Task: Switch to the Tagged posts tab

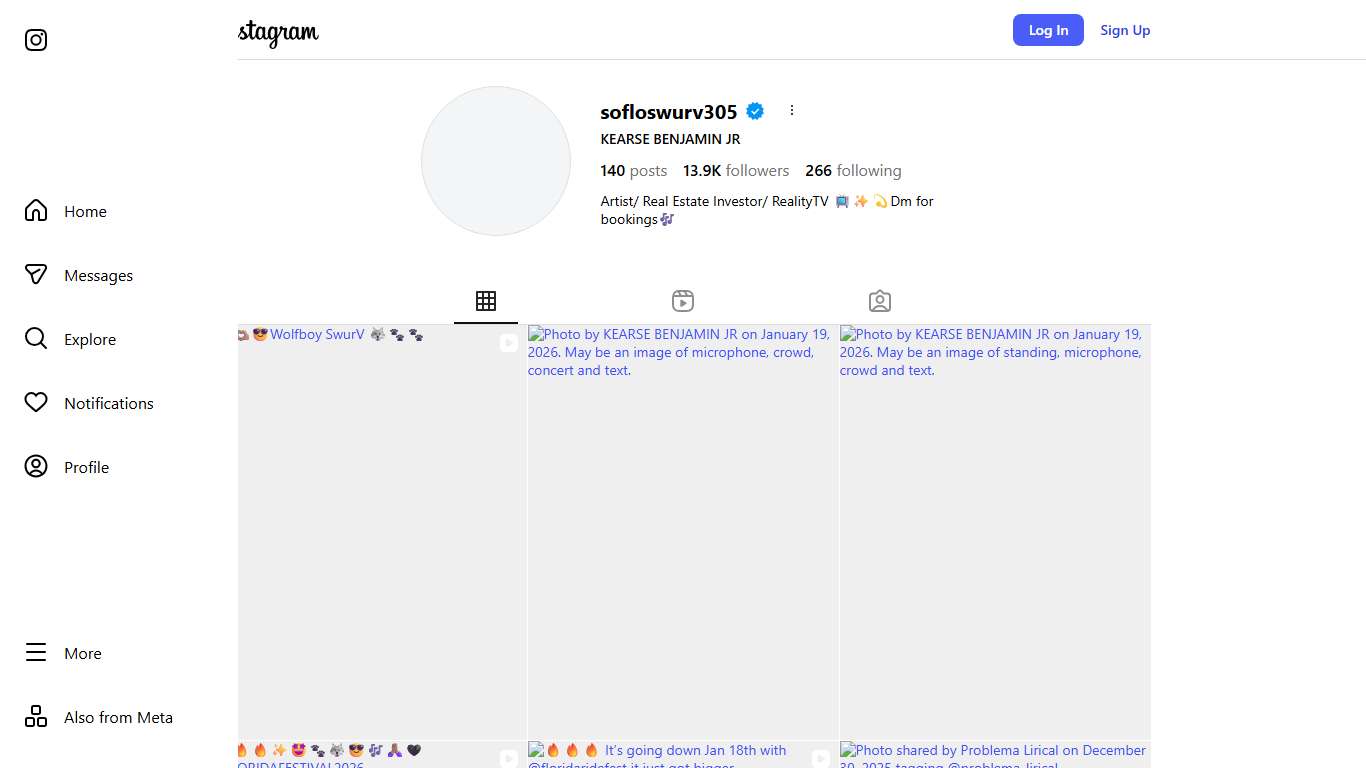Action: coord(880,301)
